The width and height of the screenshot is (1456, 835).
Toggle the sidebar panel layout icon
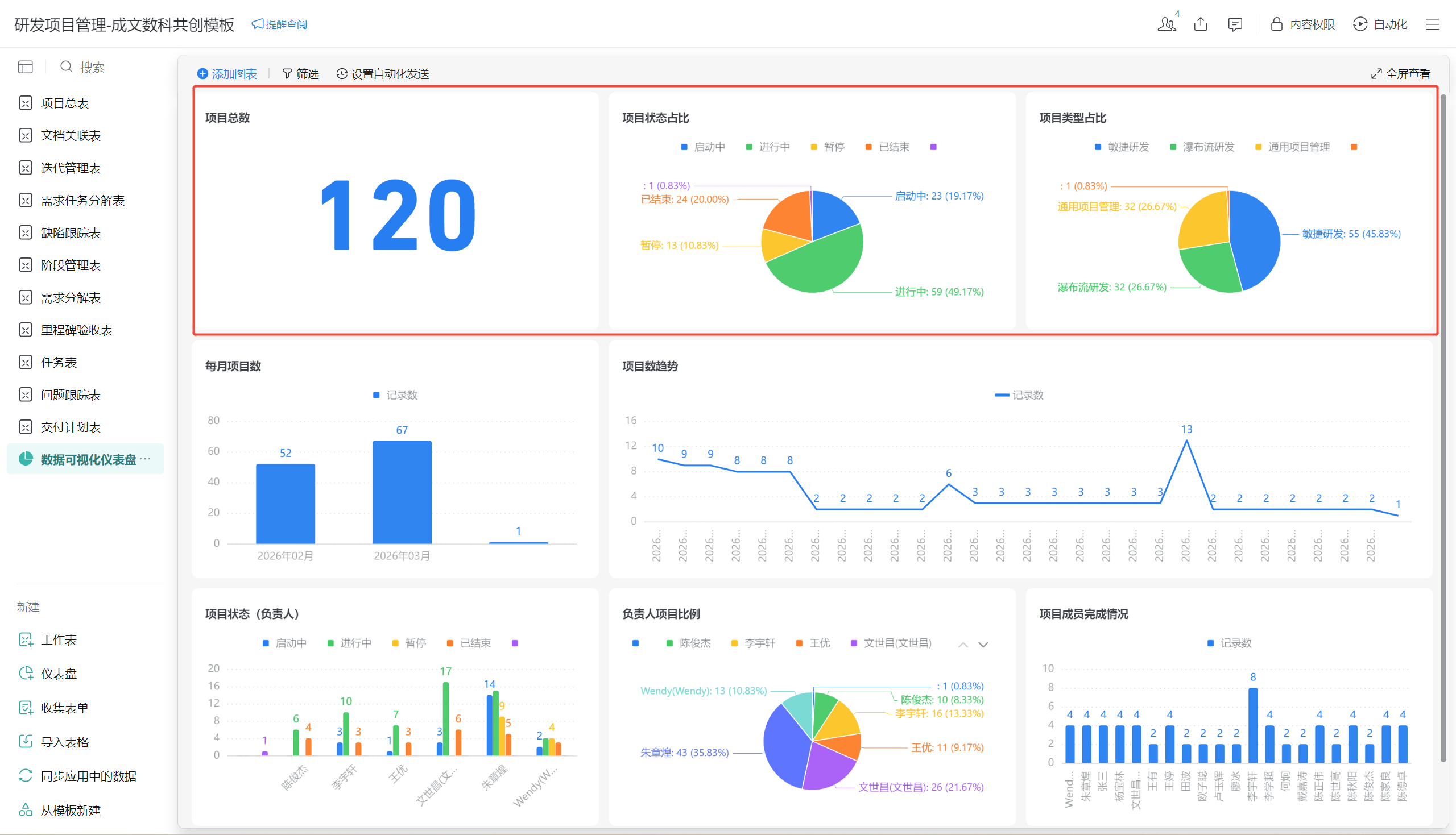click(25, 67)
